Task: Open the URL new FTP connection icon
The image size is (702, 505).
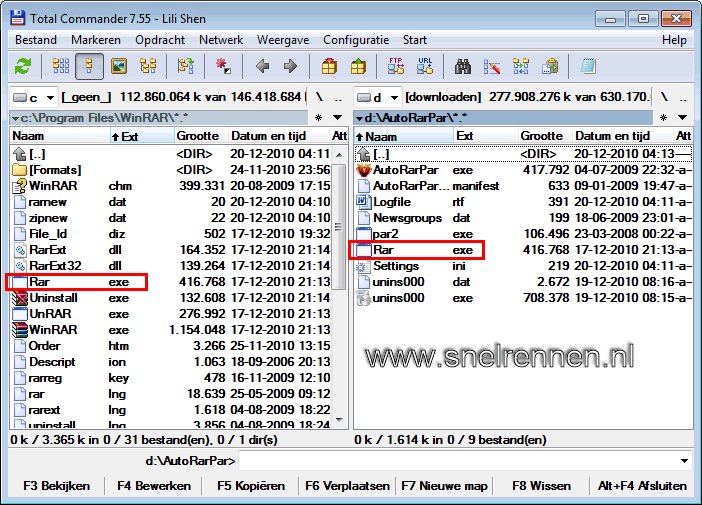Action: 425,67
